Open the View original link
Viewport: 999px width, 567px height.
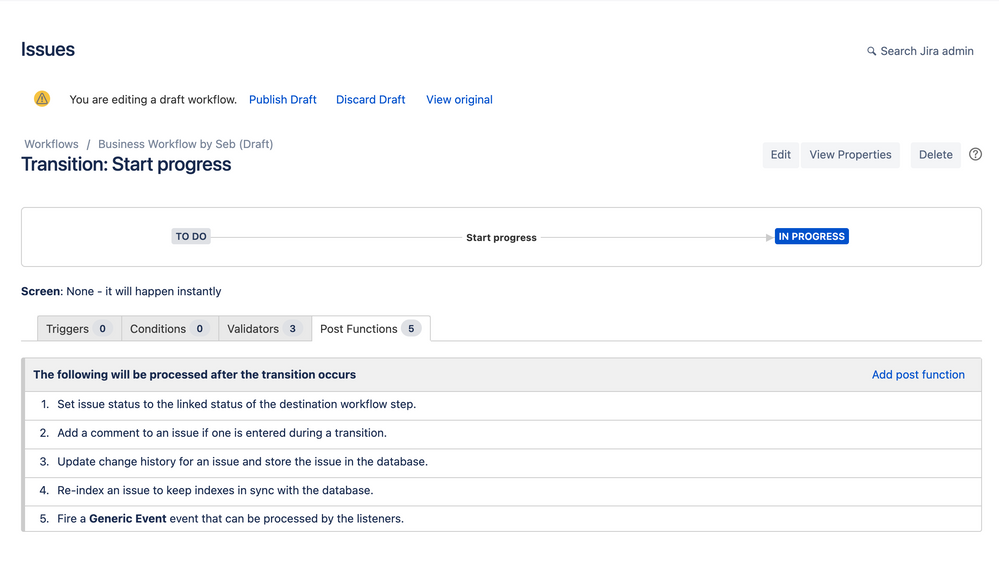tap(459, 99)
